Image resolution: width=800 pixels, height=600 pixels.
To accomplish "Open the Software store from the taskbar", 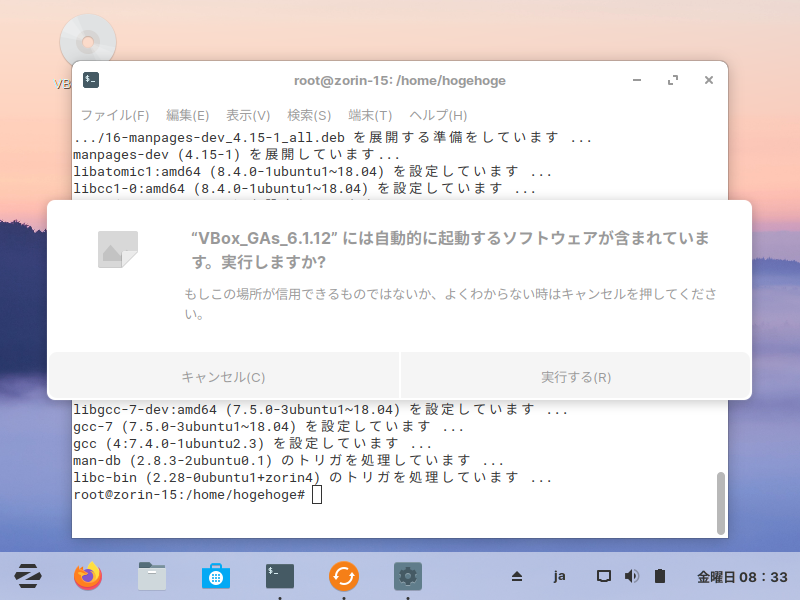I will tap(216, 576).
